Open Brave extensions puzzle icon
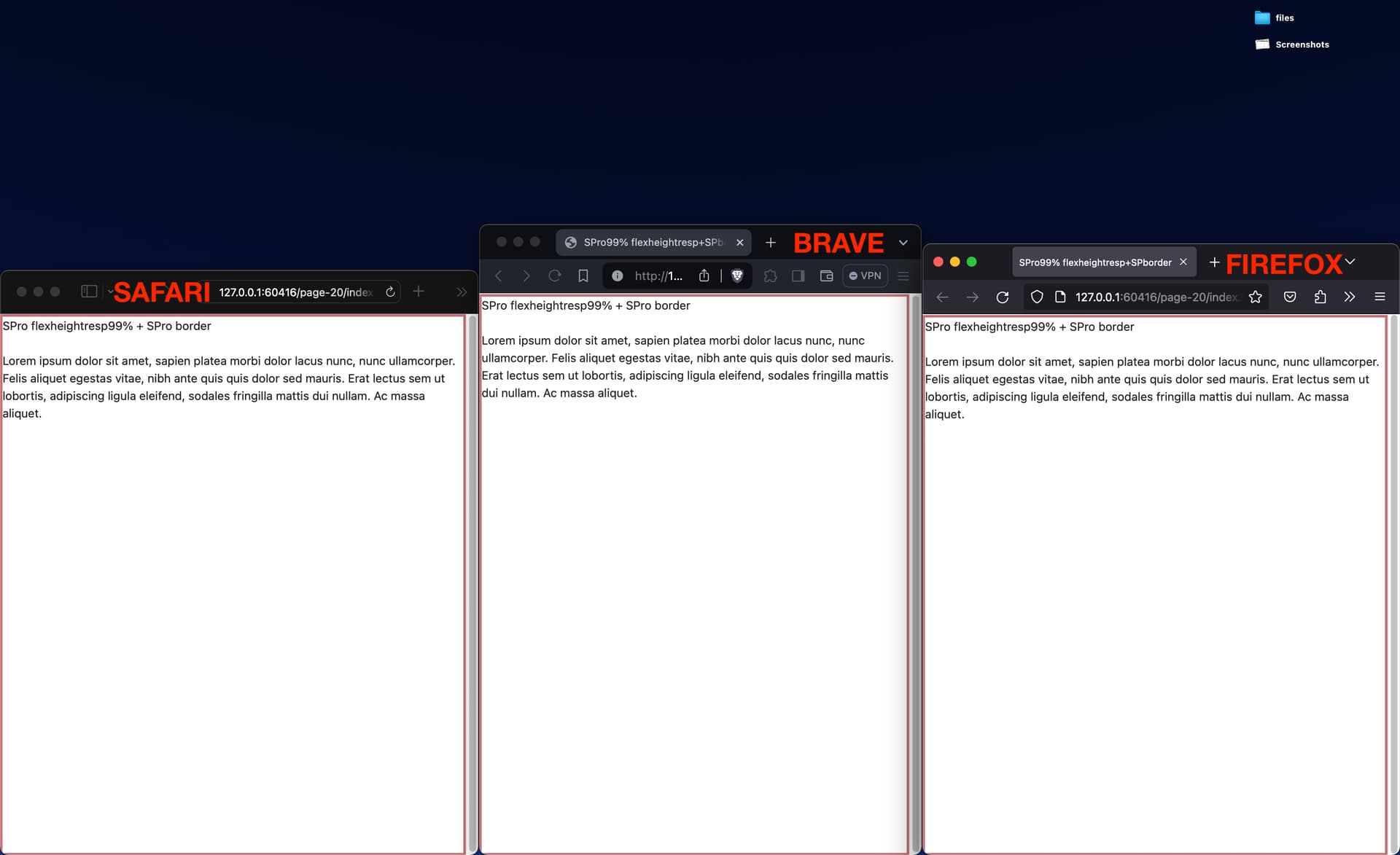The image size is (1400, 855). coord(770,276)
